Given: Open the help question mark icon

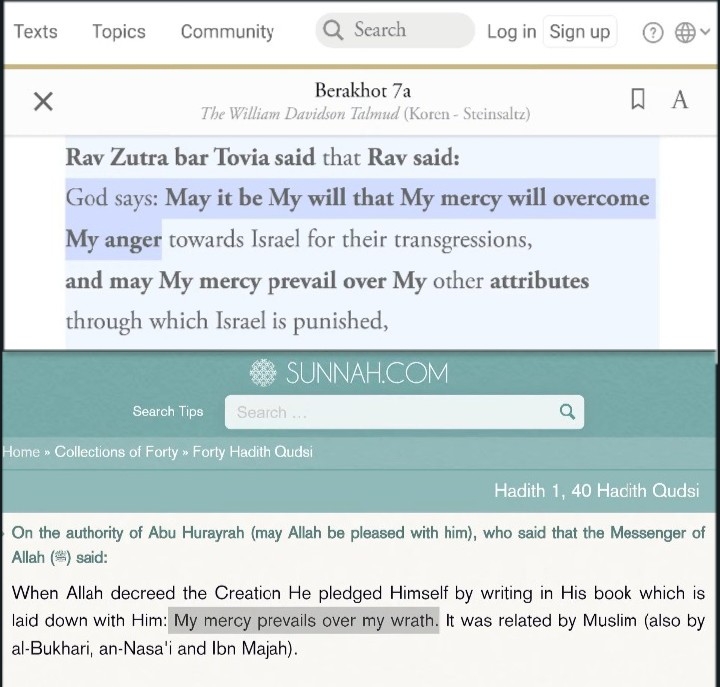Looking at the screenshot, I should 652,33.
